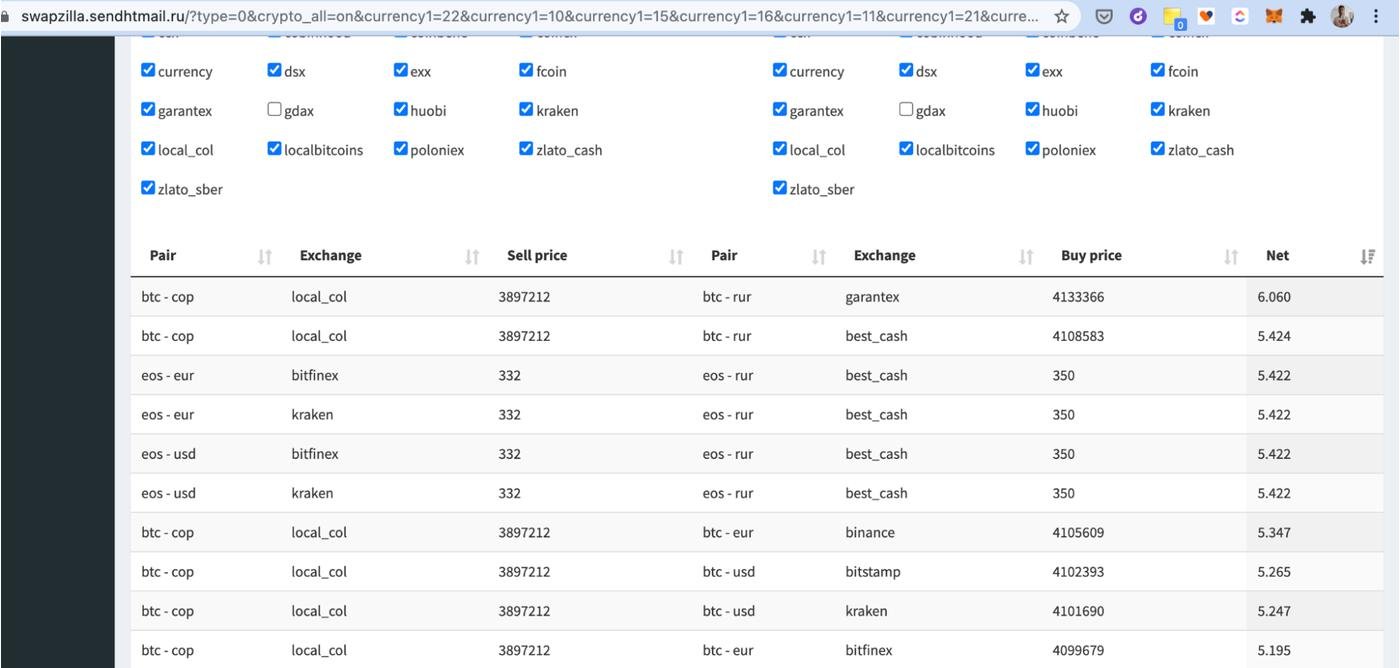Open Chrome's three-dot menu
Image resolution: width=1400 pixels, height=668 pixels.
click(1376, 16)
